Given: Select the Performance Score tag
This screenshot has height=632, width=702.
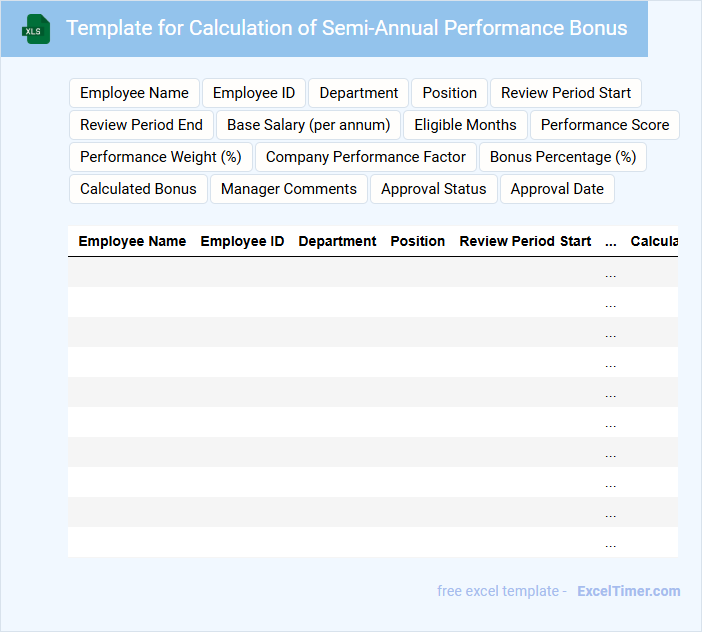Looking at the screenshot, I should tap(605, 125).
